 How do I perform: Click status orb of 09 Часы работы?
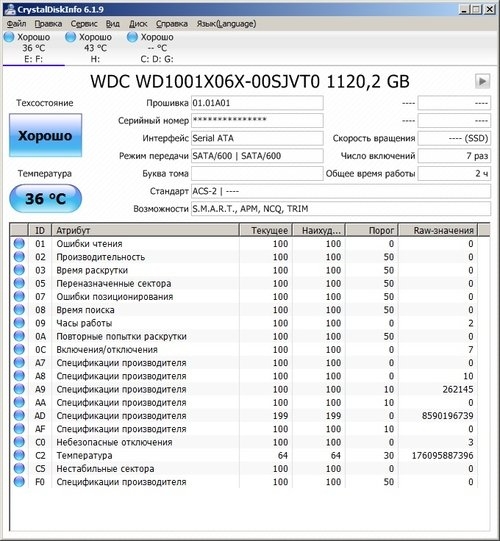tap(19, 323)
